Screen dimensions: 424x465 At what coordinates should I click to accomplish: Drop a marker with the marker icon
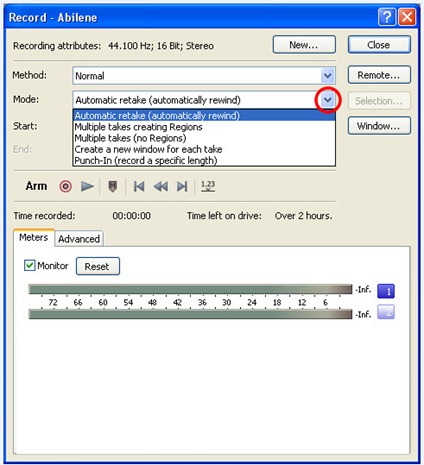[x=113, y=186]
